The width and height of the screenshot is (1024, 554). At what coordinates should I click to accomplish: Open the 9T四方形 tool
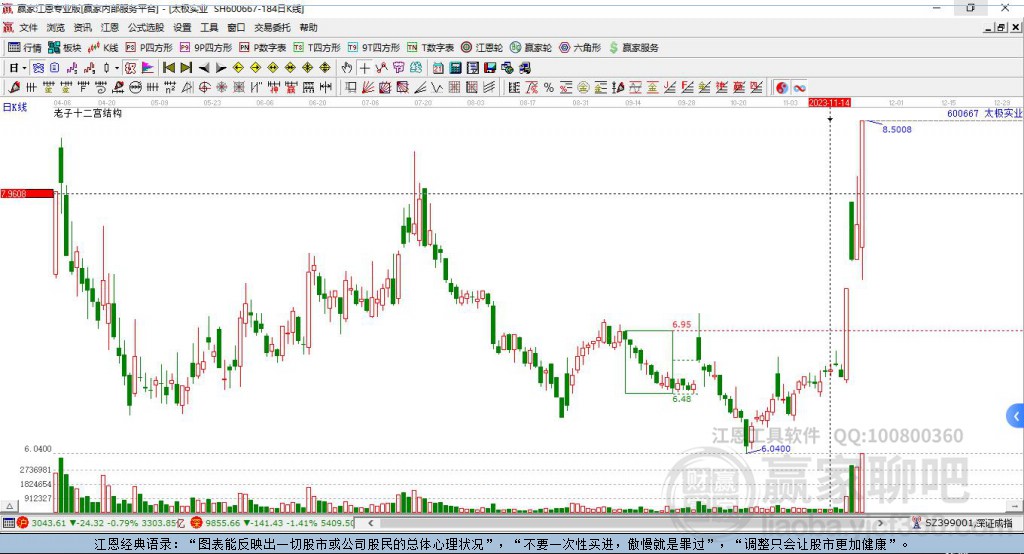pyautogui.click(x=374, y=48)
